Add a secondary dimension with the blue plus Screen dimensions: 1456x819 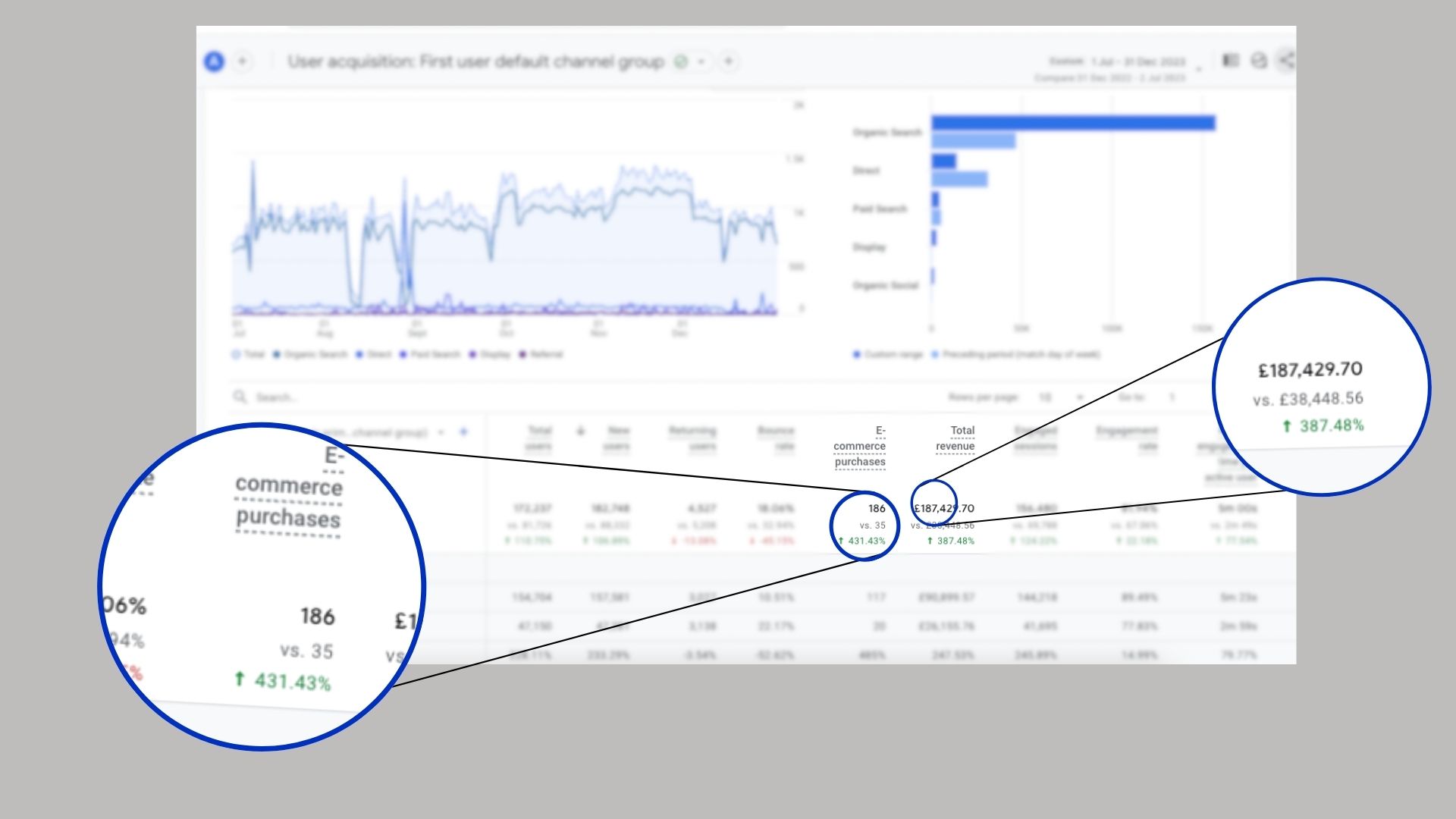coord(463,432)
